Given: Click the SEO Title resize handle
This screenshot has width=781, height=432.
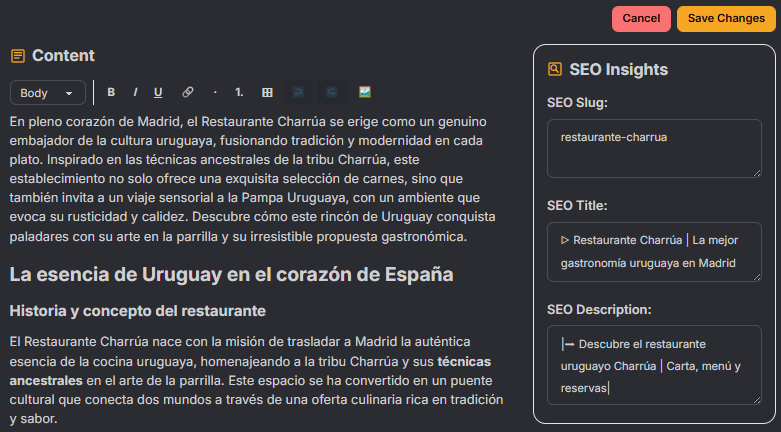Looking at the screenshot, I should [x=757, y=277].
